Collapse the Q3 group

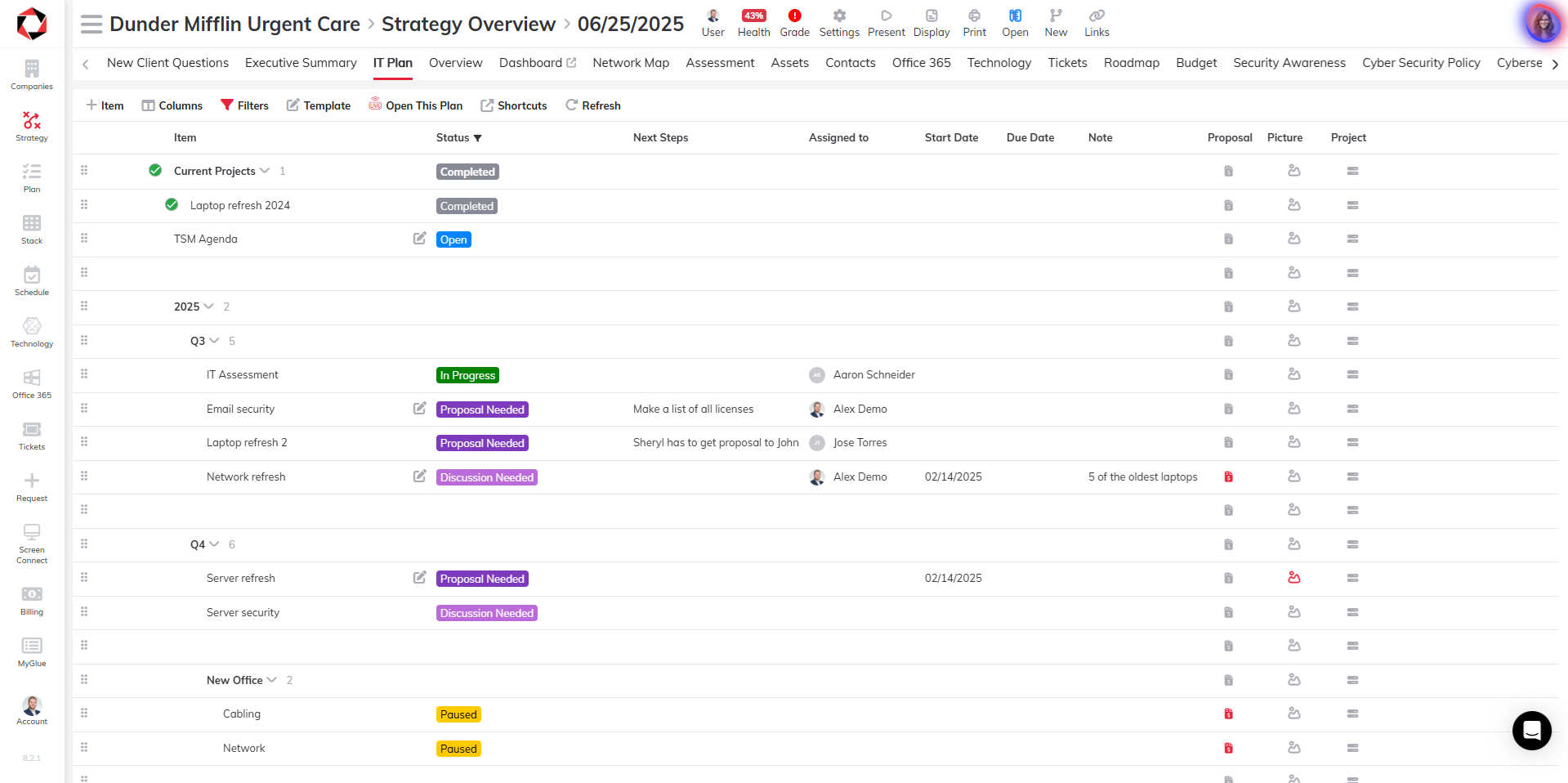click(214, 341)
